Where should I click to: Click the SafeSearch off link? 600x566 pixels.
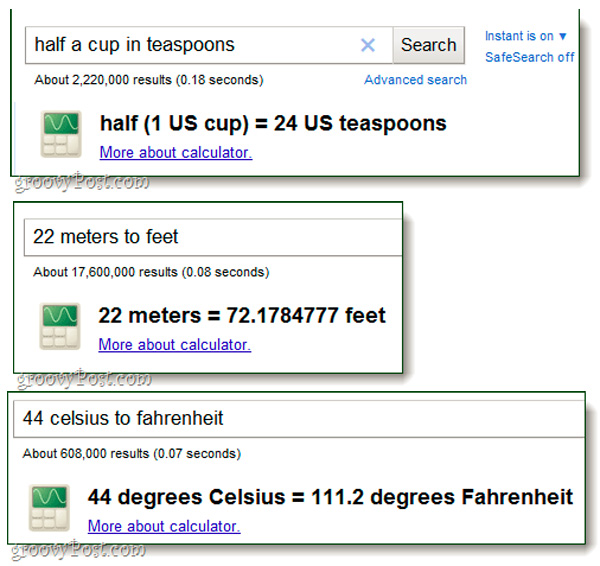tap(529, 57)
